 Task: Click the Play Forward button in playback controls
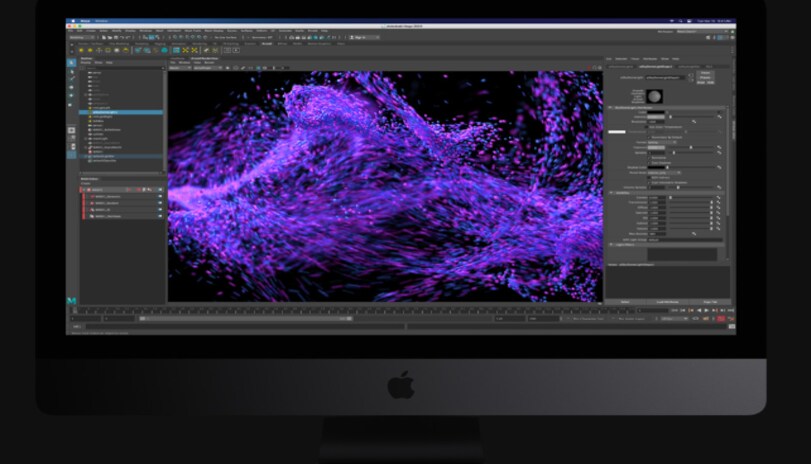point(707,310)
